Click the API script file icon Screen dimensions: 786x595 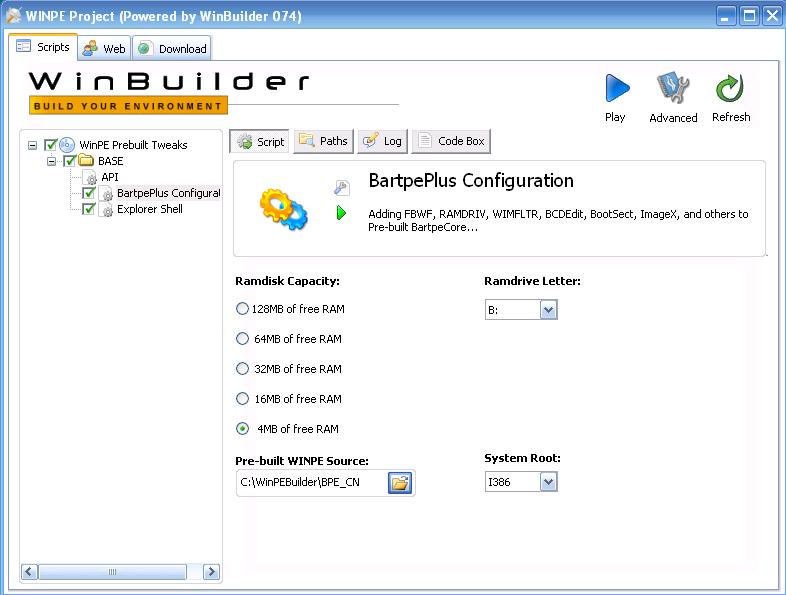point(91,177)
